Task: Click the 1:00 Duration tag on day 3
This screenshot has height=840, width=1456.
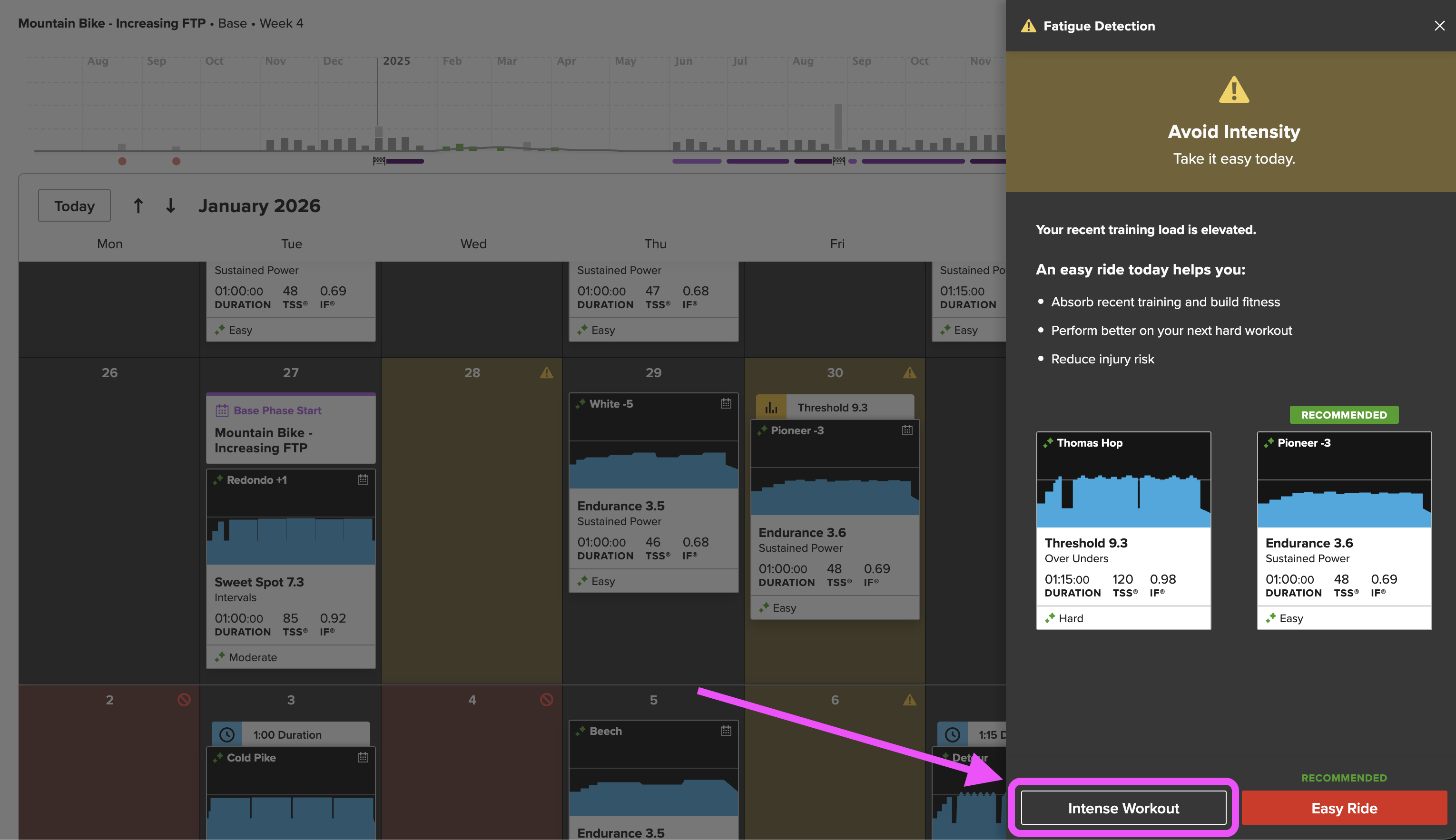Action: click(291, 734)
